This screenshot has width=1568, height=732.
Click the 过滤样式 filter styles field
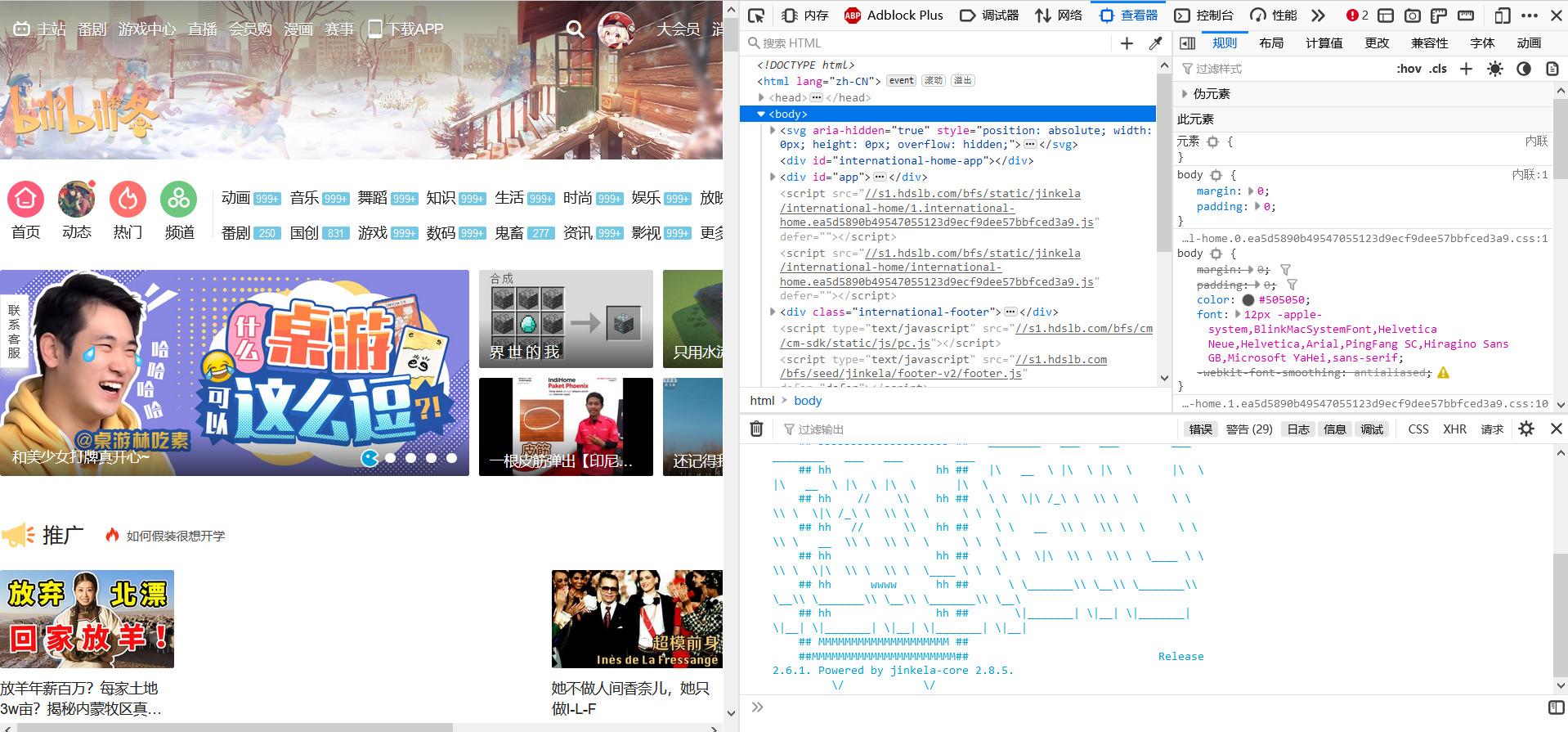click(1284, 69)
